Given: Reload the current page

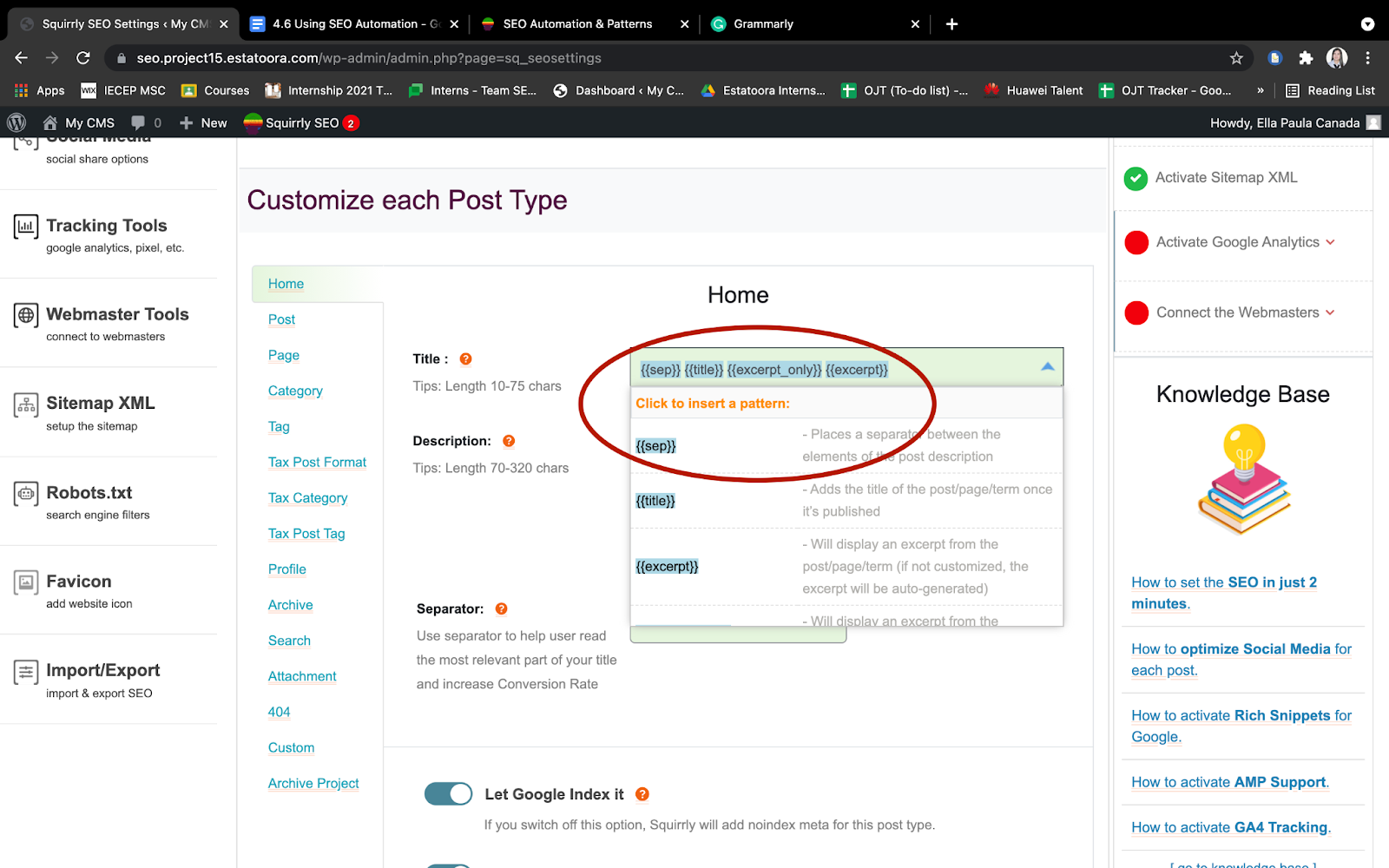Looking at the screenshot, I should [83, 58].
